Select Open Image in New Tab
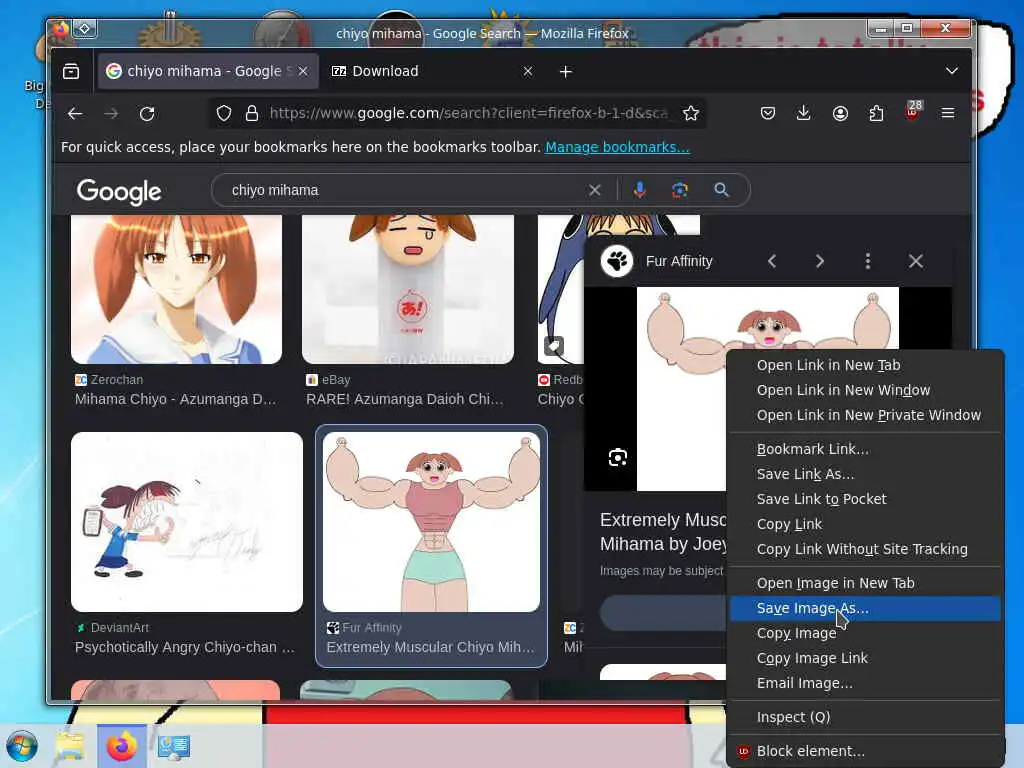 tap(865, 583)
